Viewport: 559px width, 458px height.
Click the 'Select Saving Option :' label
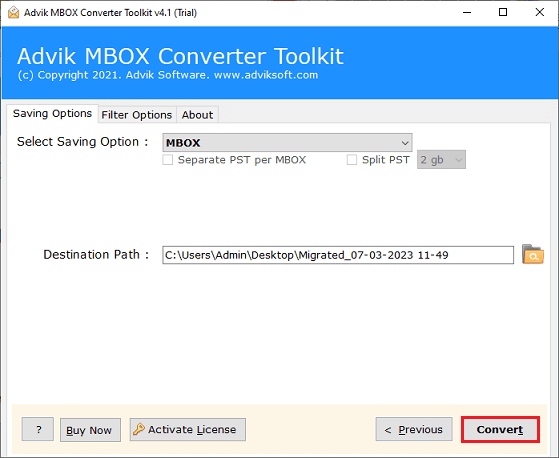[x=82, y=142]
